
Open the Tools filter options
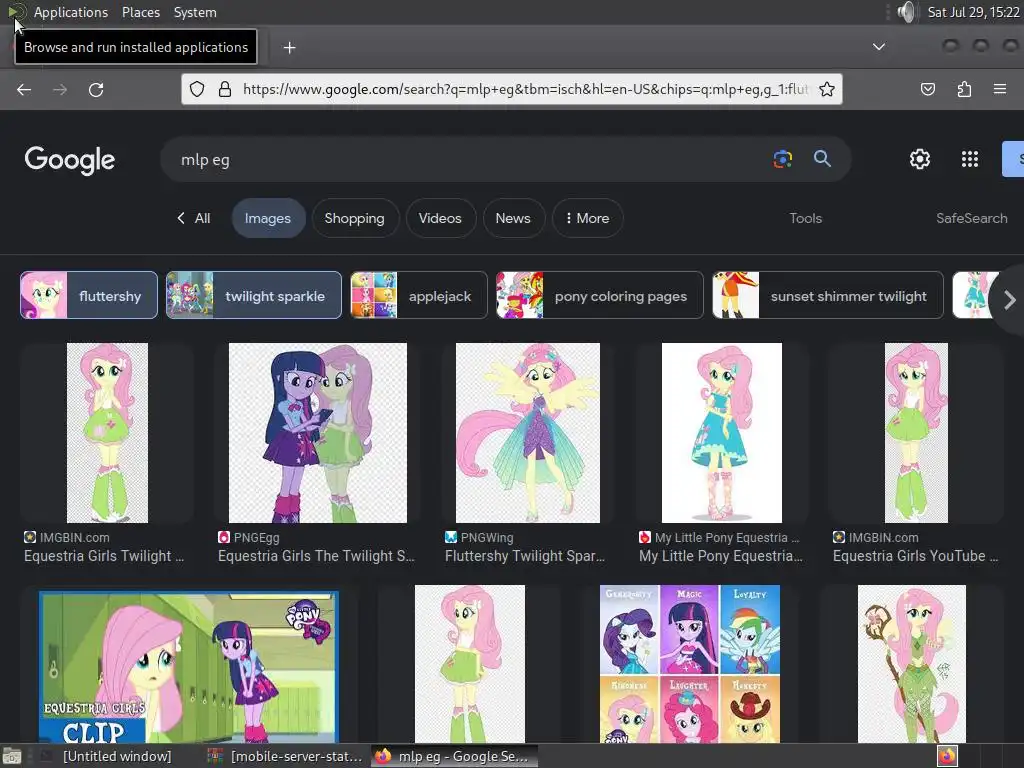pyautogui.click(x=805, y=218)
